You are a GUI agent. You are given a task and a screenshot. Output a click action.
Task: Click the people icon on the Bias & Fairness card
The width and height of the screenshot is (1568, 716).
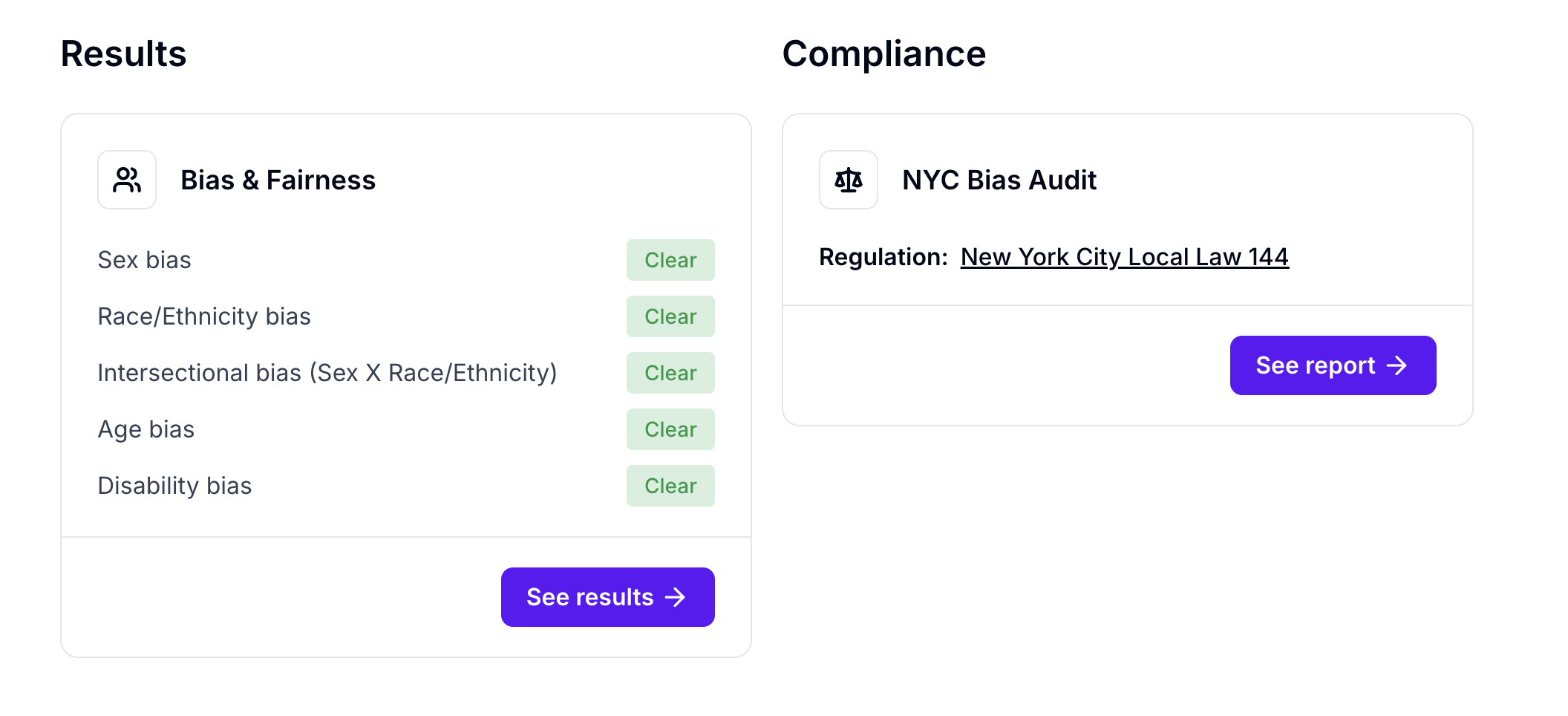pos(127,179)
